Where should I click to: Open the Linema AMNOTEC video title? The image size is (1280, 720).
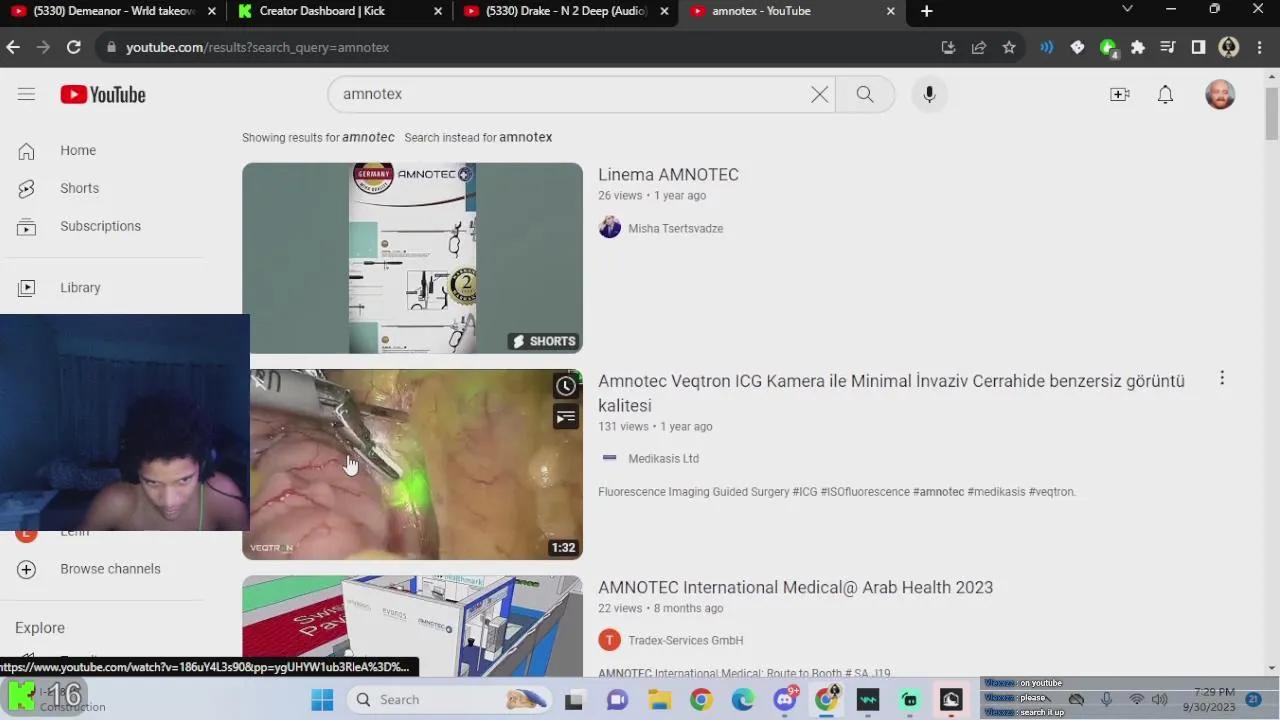click(x=668, y=175)
